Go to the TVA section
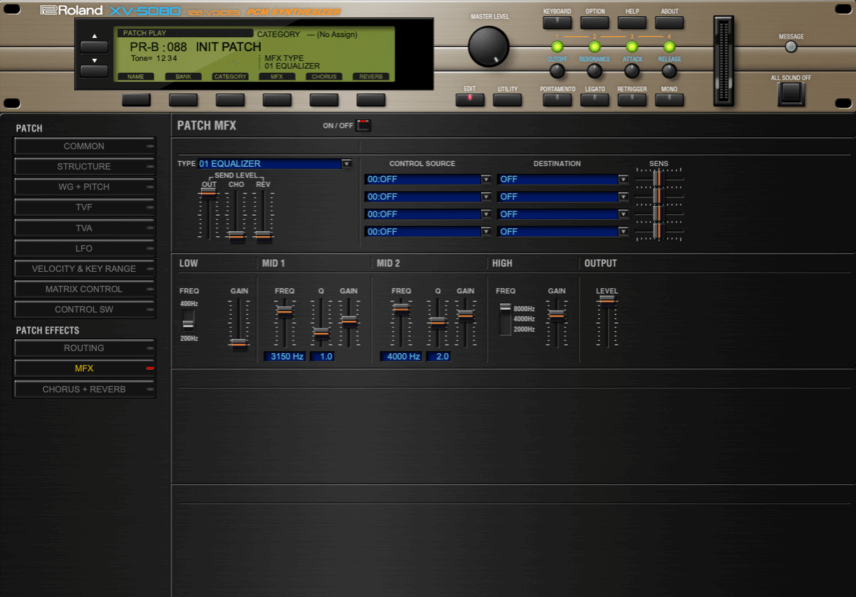Image resolution: width=856 pixels, height=597 pixels. (x=84, y=228)
